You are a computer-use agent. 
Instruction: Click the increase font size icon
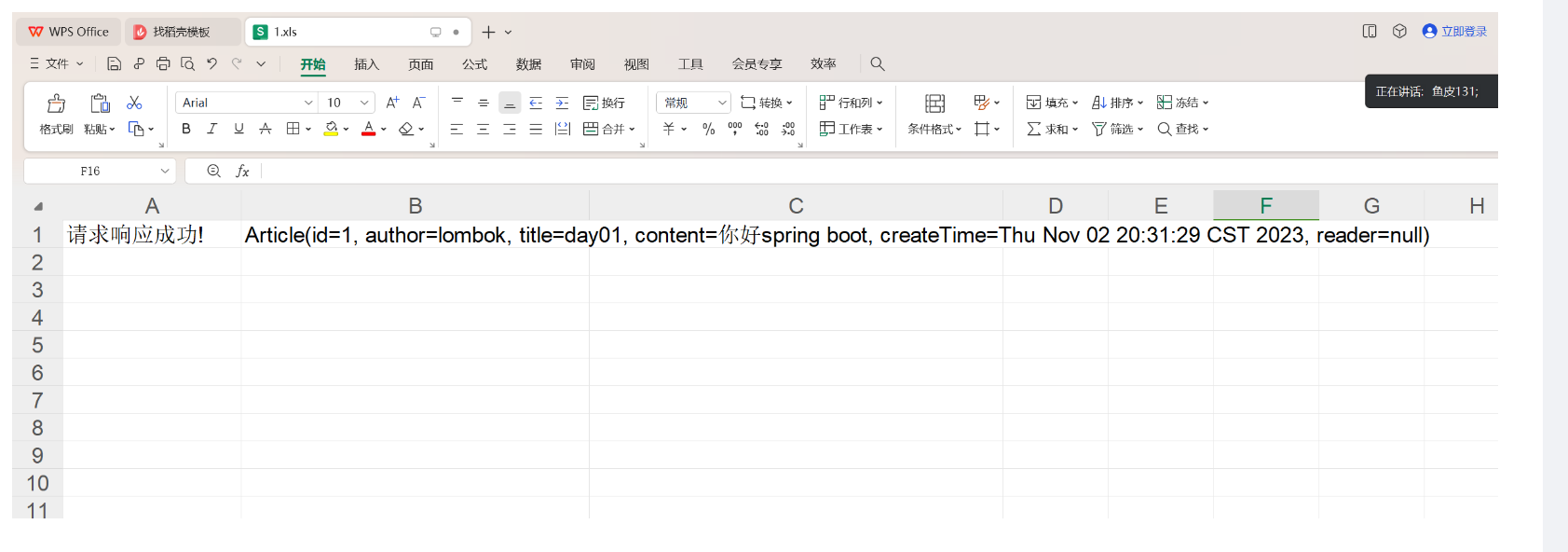pyautogui.click(x=392, y=103)
